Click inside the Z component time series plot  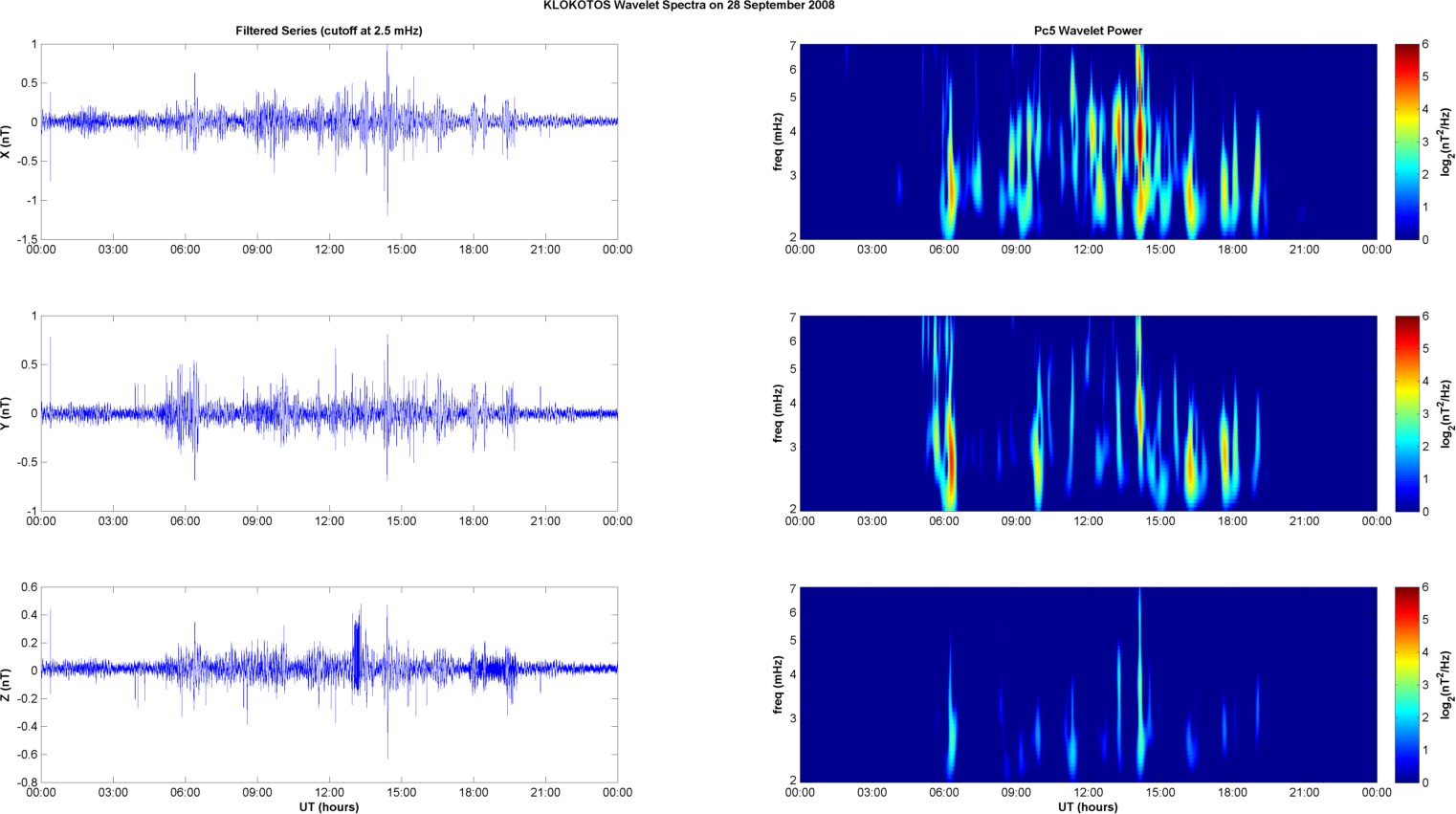click(329, 685)
